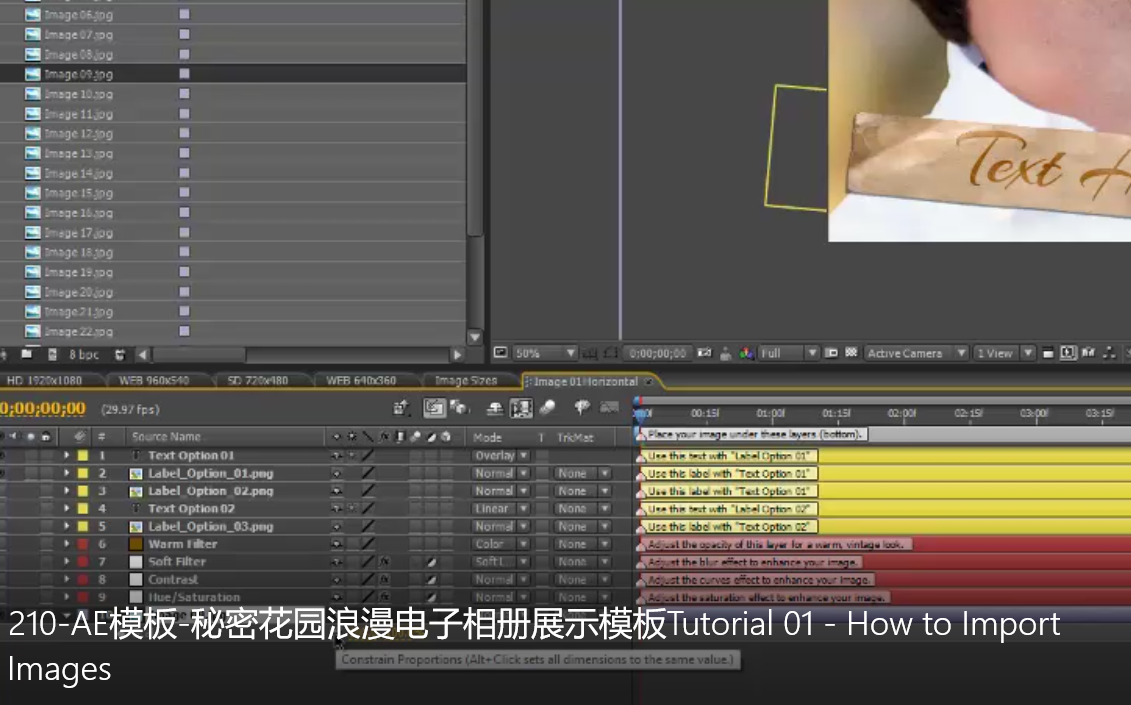Click yellow label swatch of Text Option 01
The image size is (1131, 705).
point(83,455)
